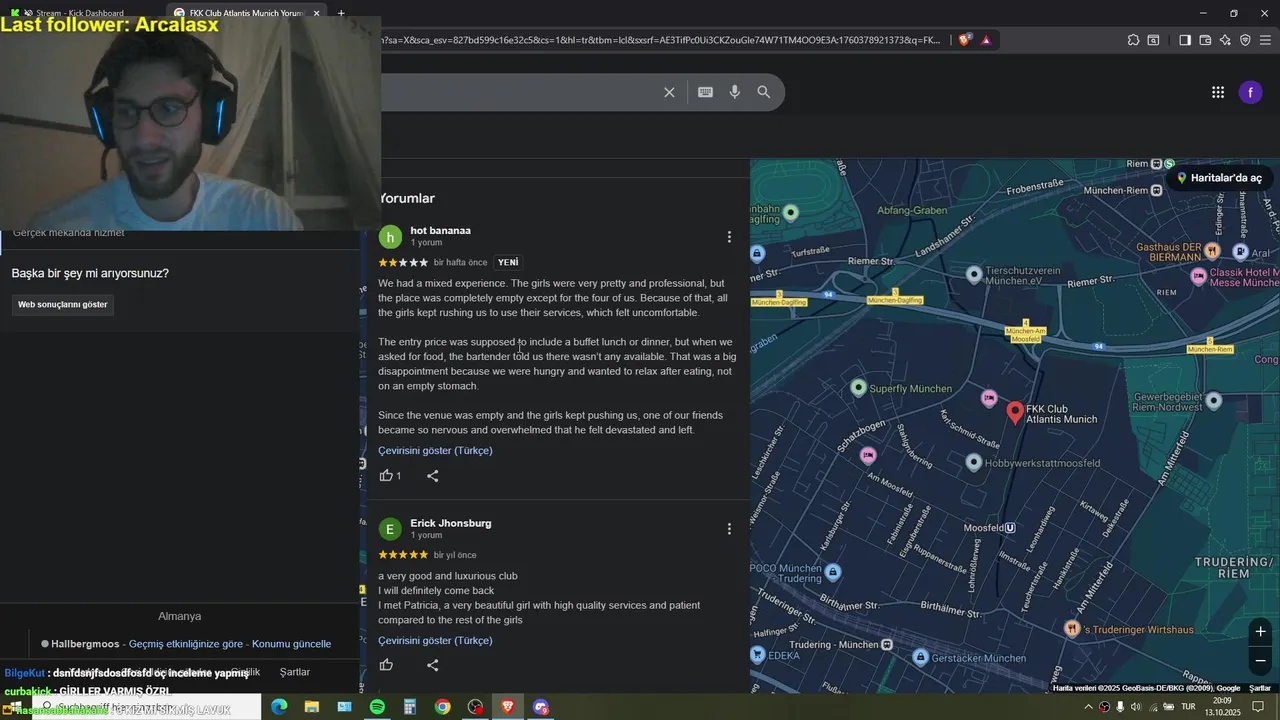The width and height of the screenshot is (1280, 720).
Task: Share the Erick Jhonsburg review
Action: 432,665
